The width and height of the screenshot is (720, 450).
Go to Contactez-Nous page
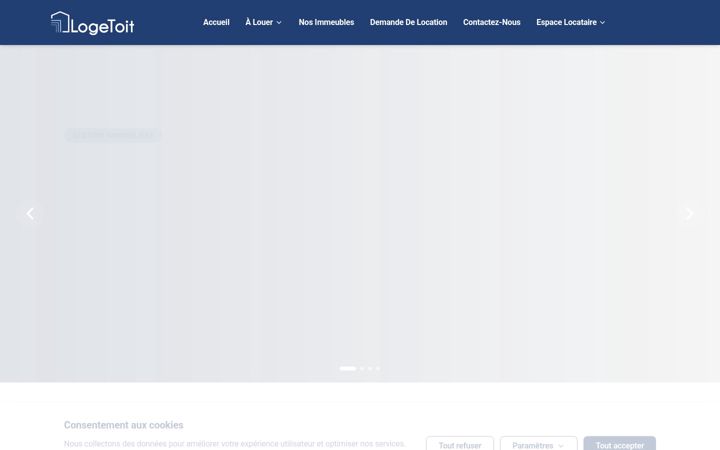492,22
